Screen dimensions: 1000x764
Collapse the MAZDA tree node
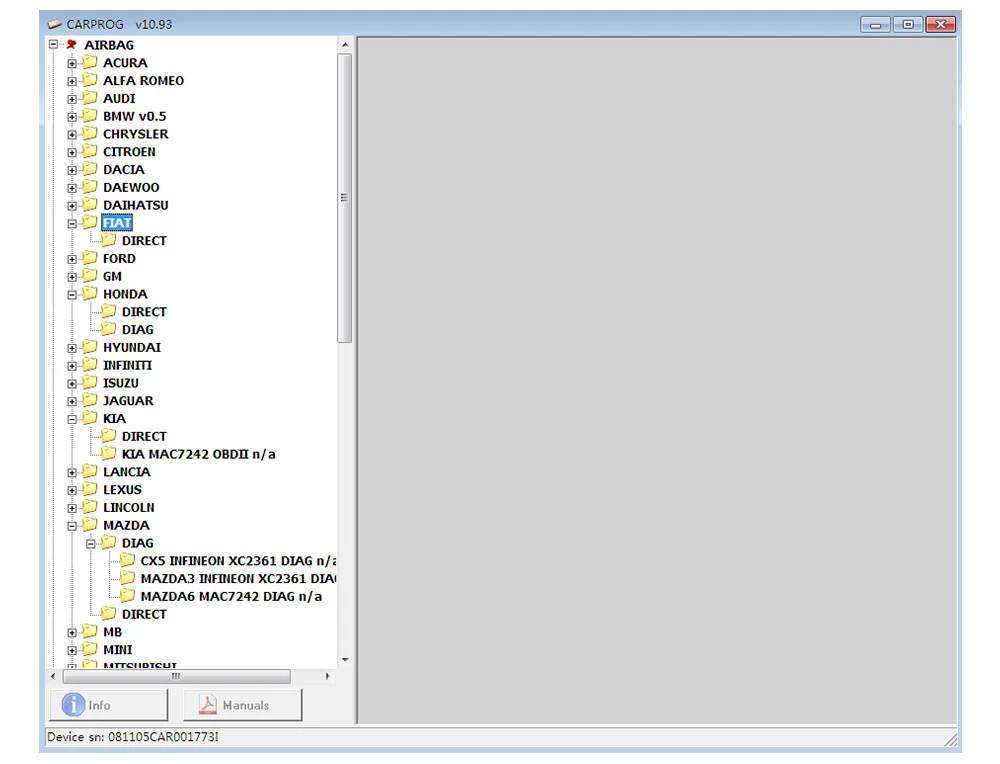[72, 525]
